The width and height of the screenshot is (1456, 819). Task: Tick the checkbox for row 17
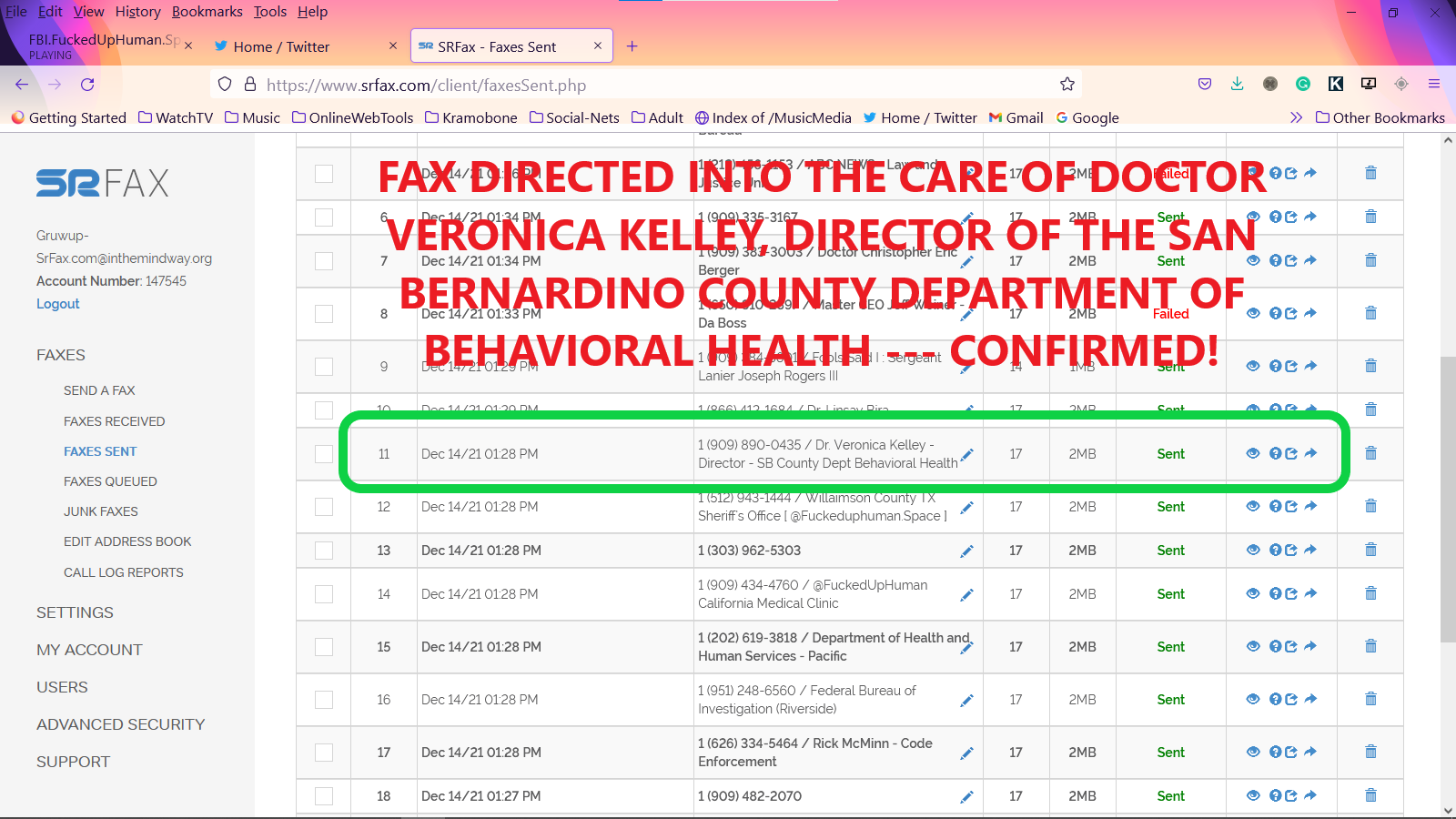point(324,753)
